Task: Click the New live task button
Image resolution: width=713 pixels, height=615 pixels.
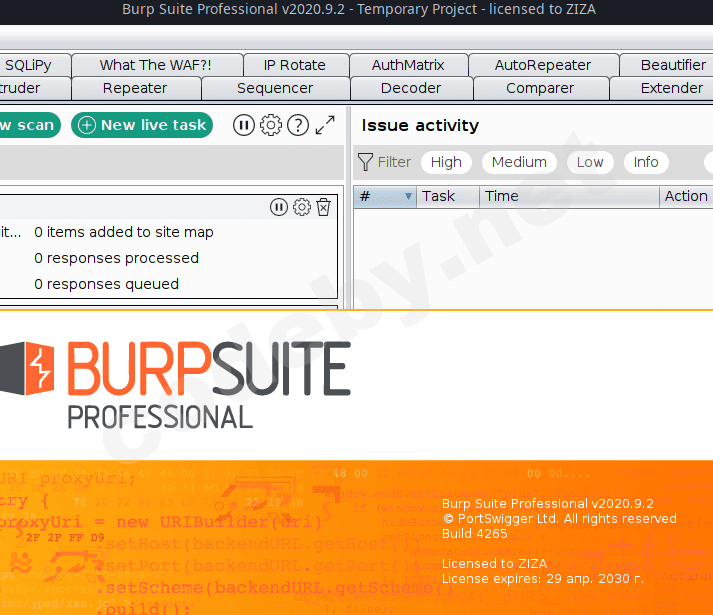Action: tap(142, 125)
